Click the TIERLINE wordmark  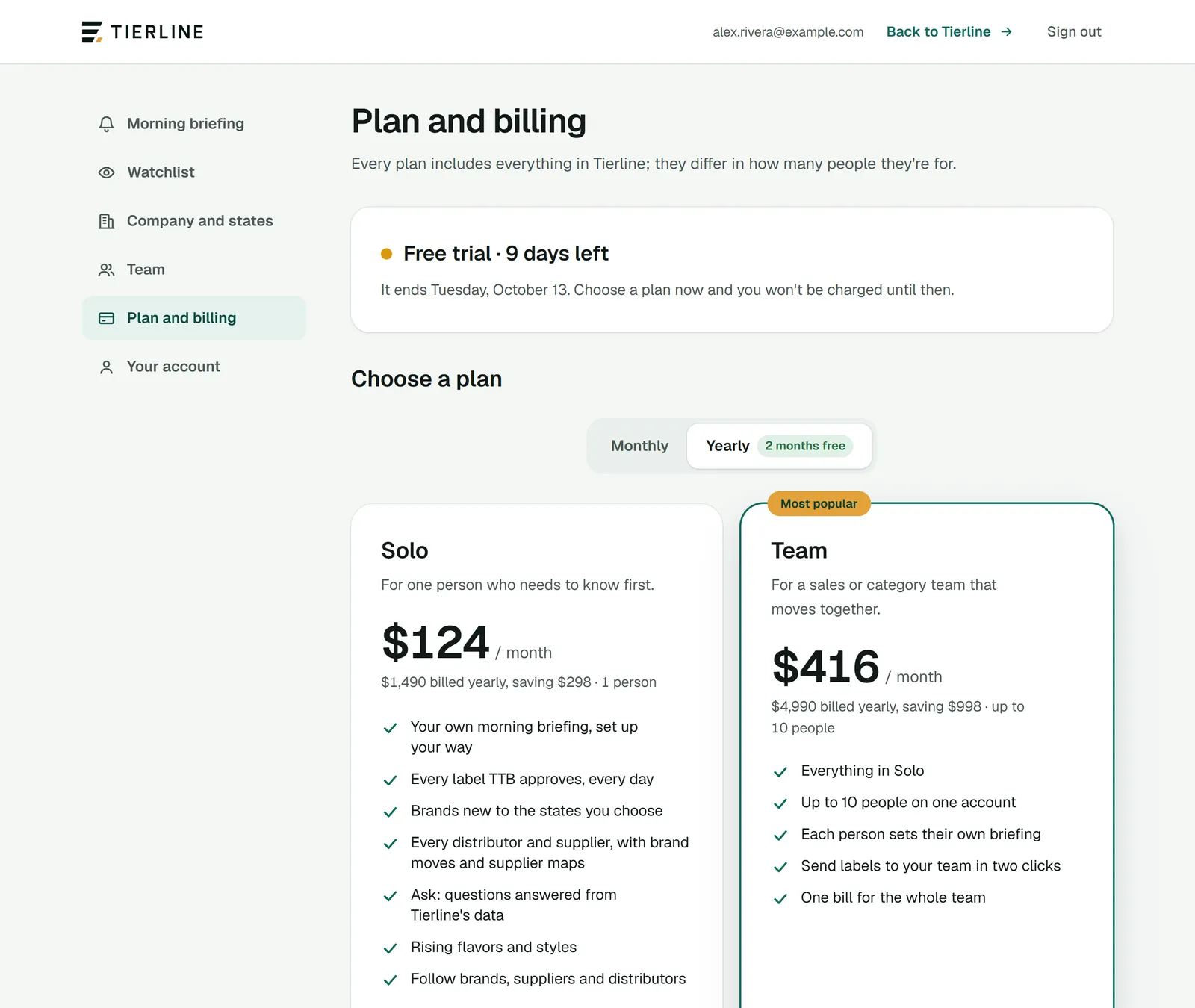coord(157,32)
